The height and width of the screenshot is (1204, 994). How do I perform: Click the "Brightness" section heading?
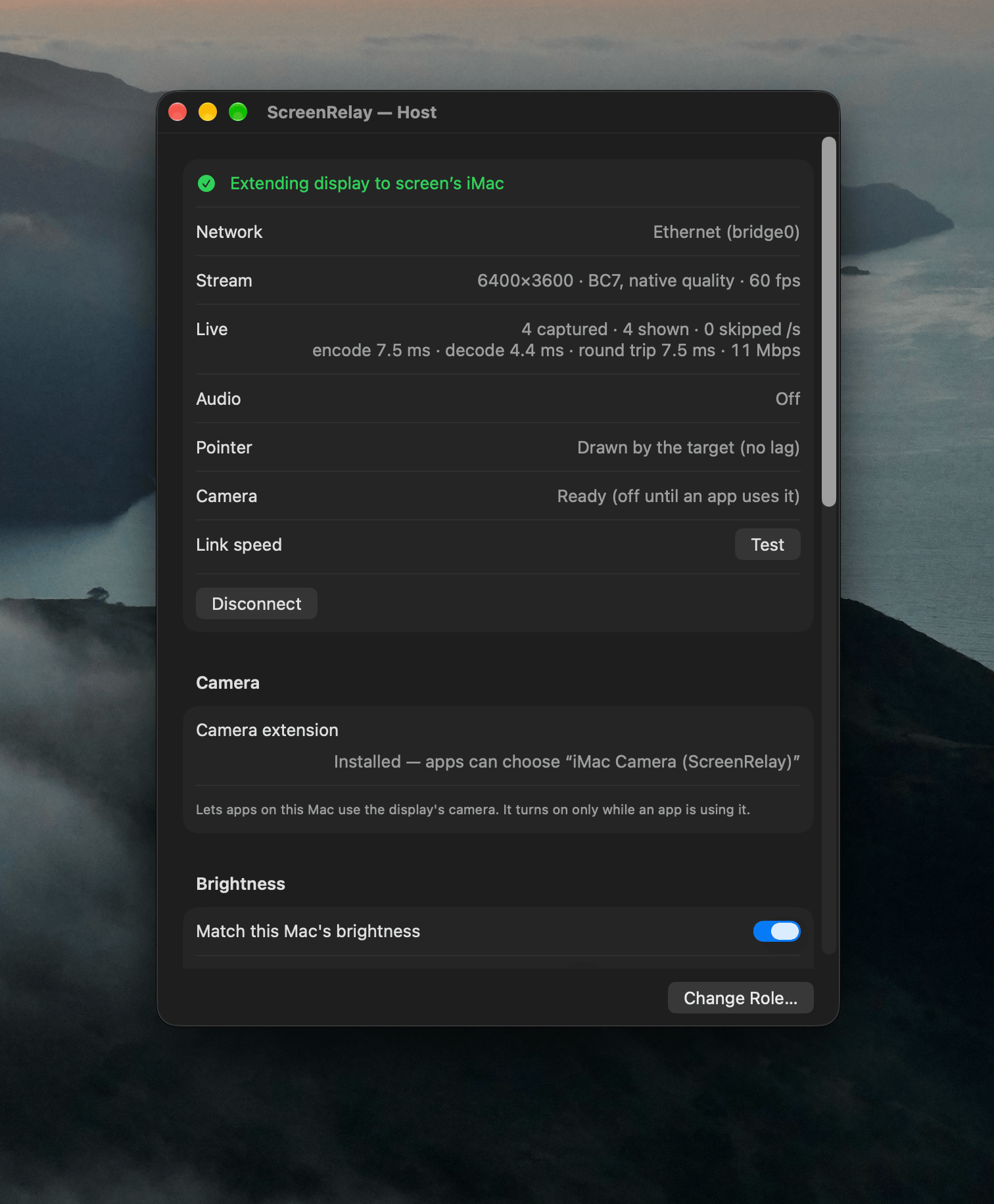(241, 884)
